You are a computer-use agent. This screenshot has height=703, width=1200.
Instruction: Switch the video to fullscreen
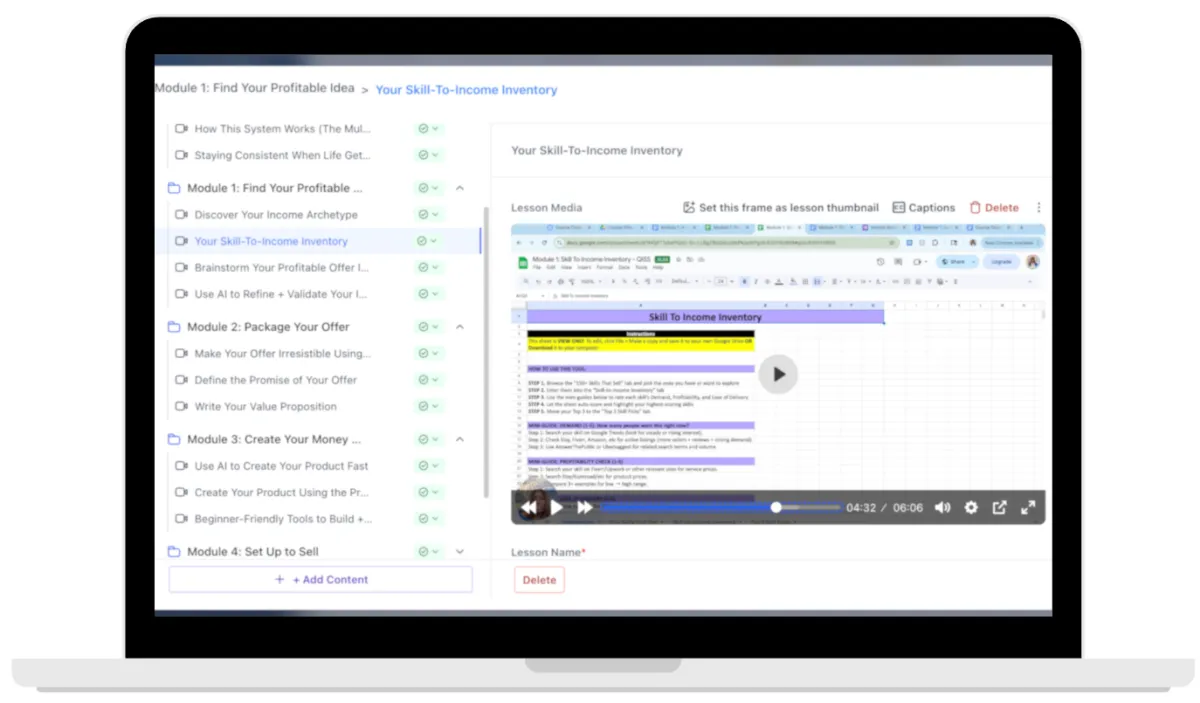[1028, 508]
